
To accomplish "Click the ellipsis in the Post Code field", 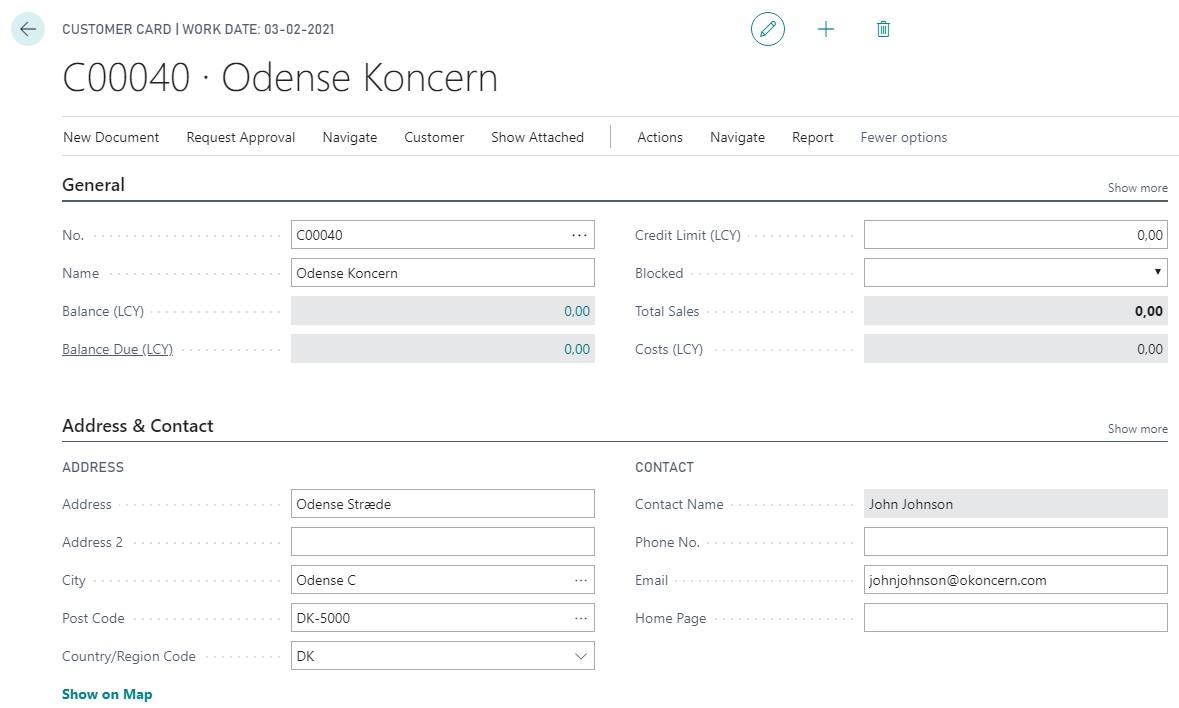I will point(580,618).
